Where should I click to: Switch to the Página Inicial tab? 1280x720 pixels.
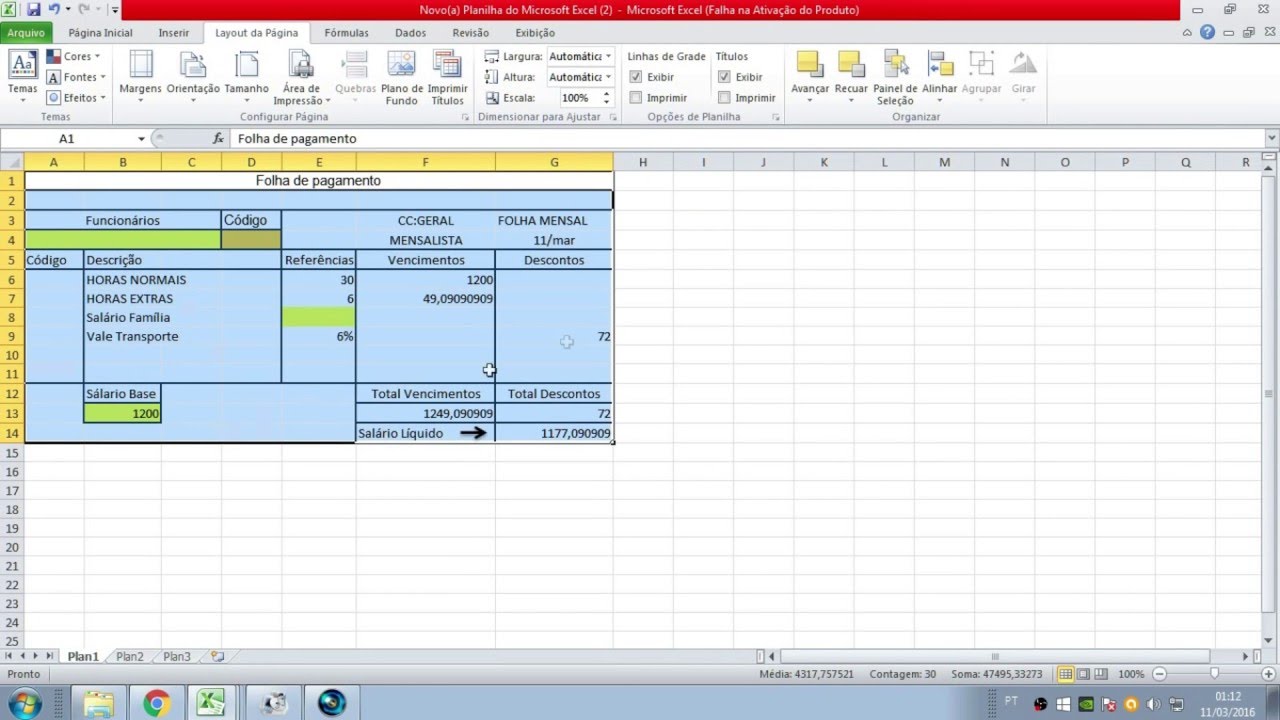[100, 33]
